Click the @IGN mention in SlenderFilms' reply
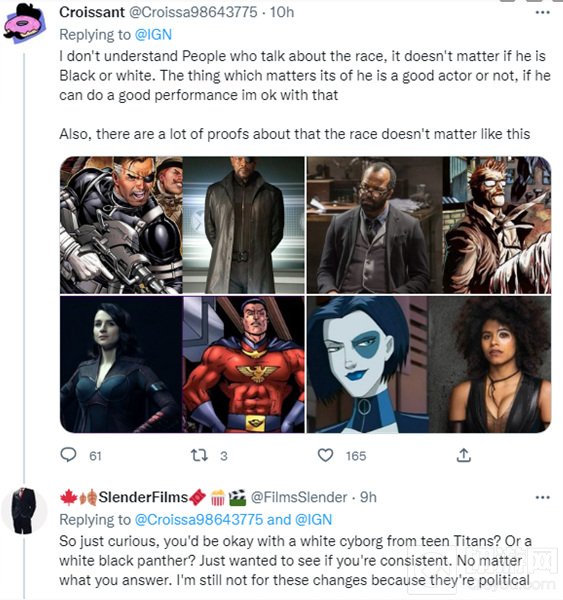The width and height of the screenshot is (563, 600). click(x=313, y=520)
